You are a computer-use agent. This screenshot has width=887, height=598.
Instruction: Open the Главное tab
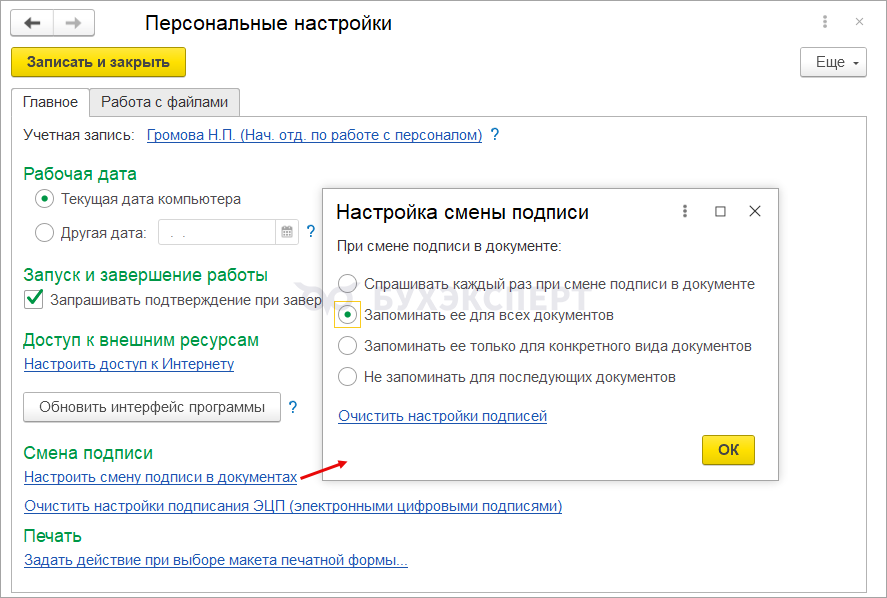(50, 102)
